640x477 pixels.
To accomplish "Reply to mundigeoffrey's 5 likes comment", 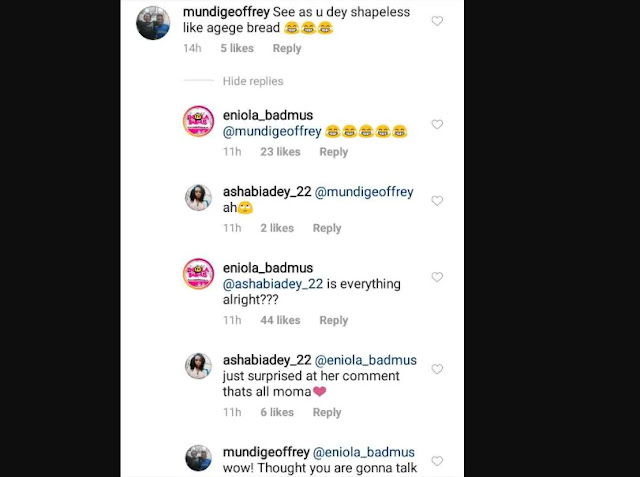I will (287, 48).
